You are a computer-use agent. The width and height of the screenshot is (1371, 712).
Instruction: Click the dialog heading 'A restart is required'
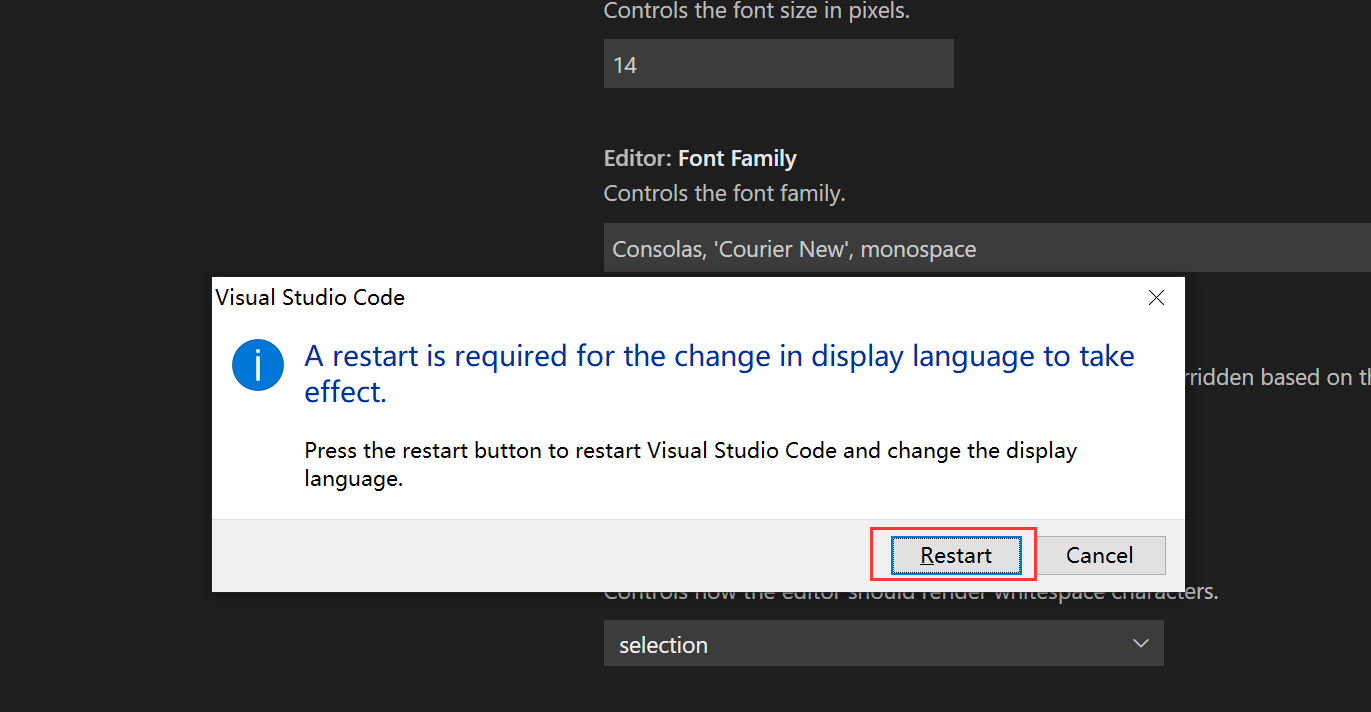click(719, 373)
